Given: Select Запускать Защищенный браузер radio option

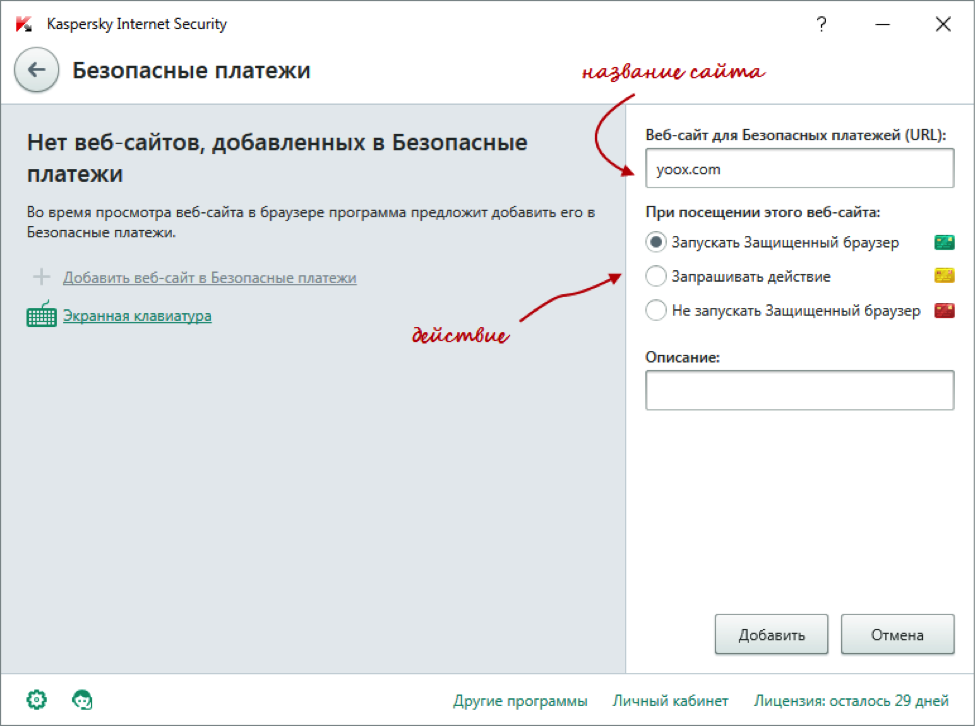Looking at the screenshot, I should tap(656, 242).
